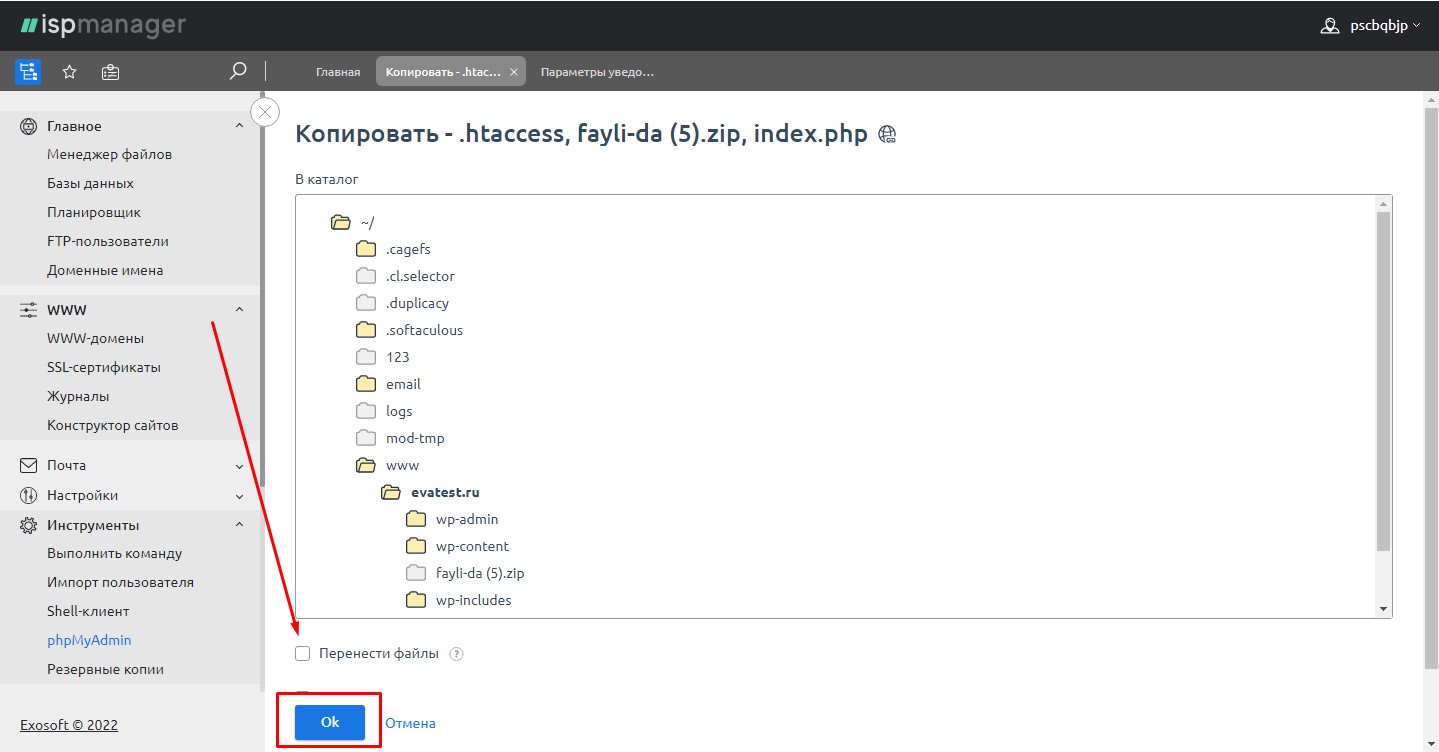Viewport: 1439px width, 752px height.
Task: Click the Главное globe icon
Action: [x=28, y=126]
